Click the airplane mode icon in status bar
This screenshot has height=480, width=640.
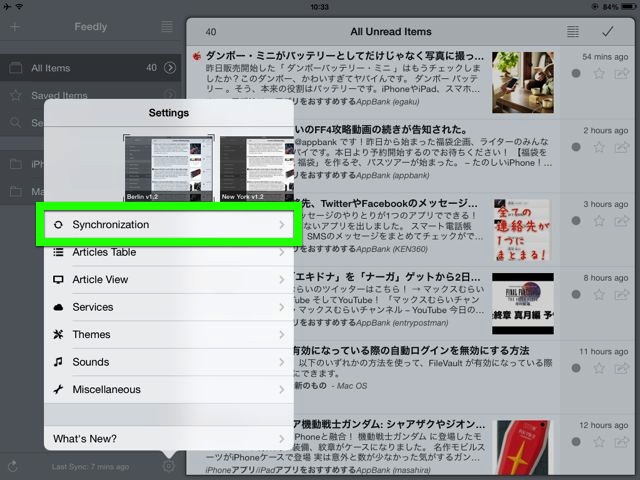click(x=7, y=7)
